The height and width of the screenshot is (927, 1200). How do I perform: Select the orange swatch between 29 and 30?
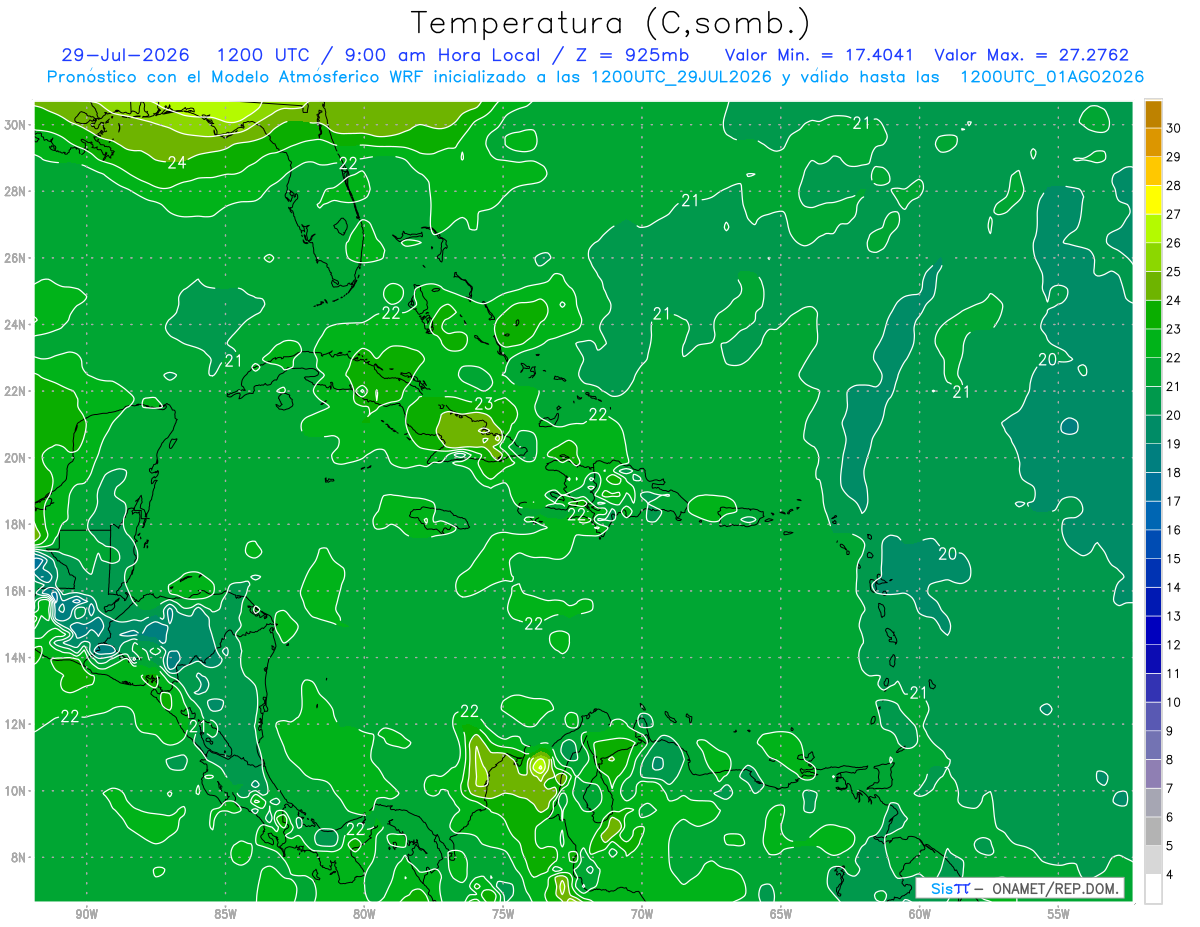[1154, 142]
